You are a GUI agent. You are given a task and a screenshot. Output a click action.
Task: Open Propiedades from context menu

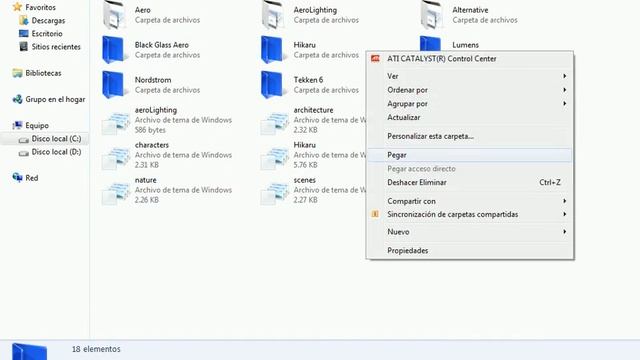(x=470, y=251)
